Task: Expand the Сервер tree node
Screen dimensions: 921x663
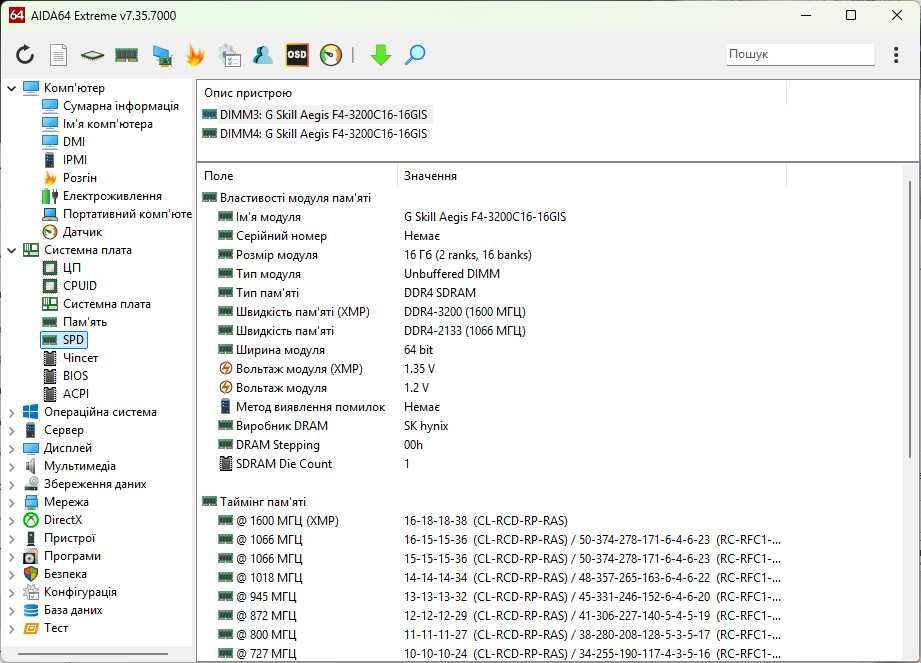Action: [11, 430]
